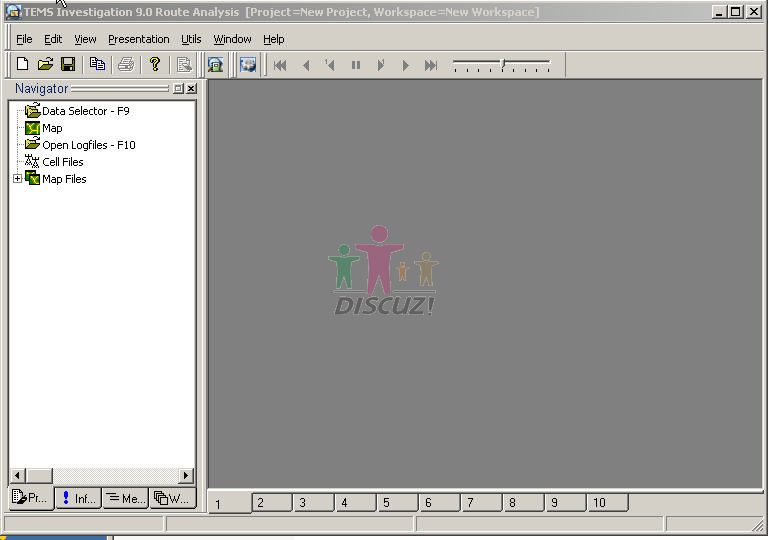Save using the floppy disk icon
The width and height of the screenshot is (769, 540).
click(68, 65)
